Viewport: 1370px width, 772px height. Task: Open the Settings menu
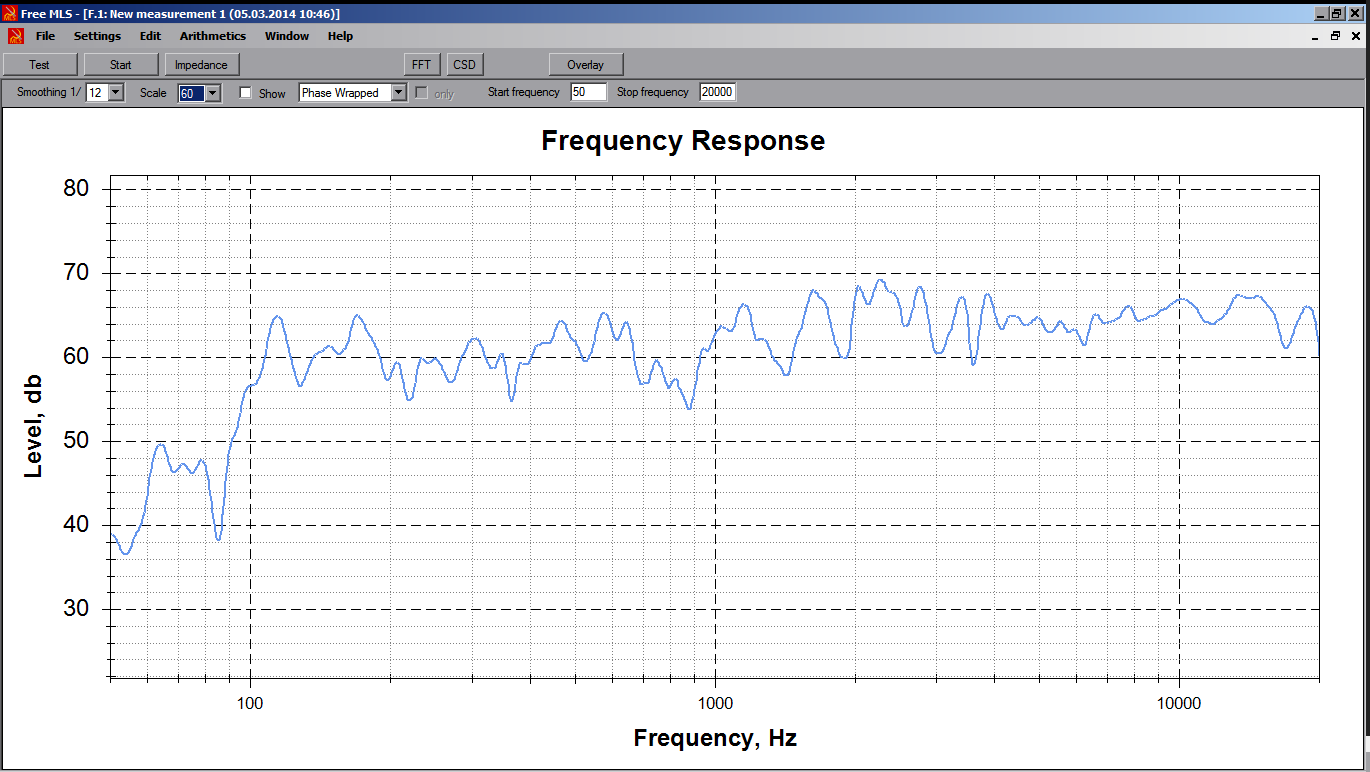pos(97,36)
